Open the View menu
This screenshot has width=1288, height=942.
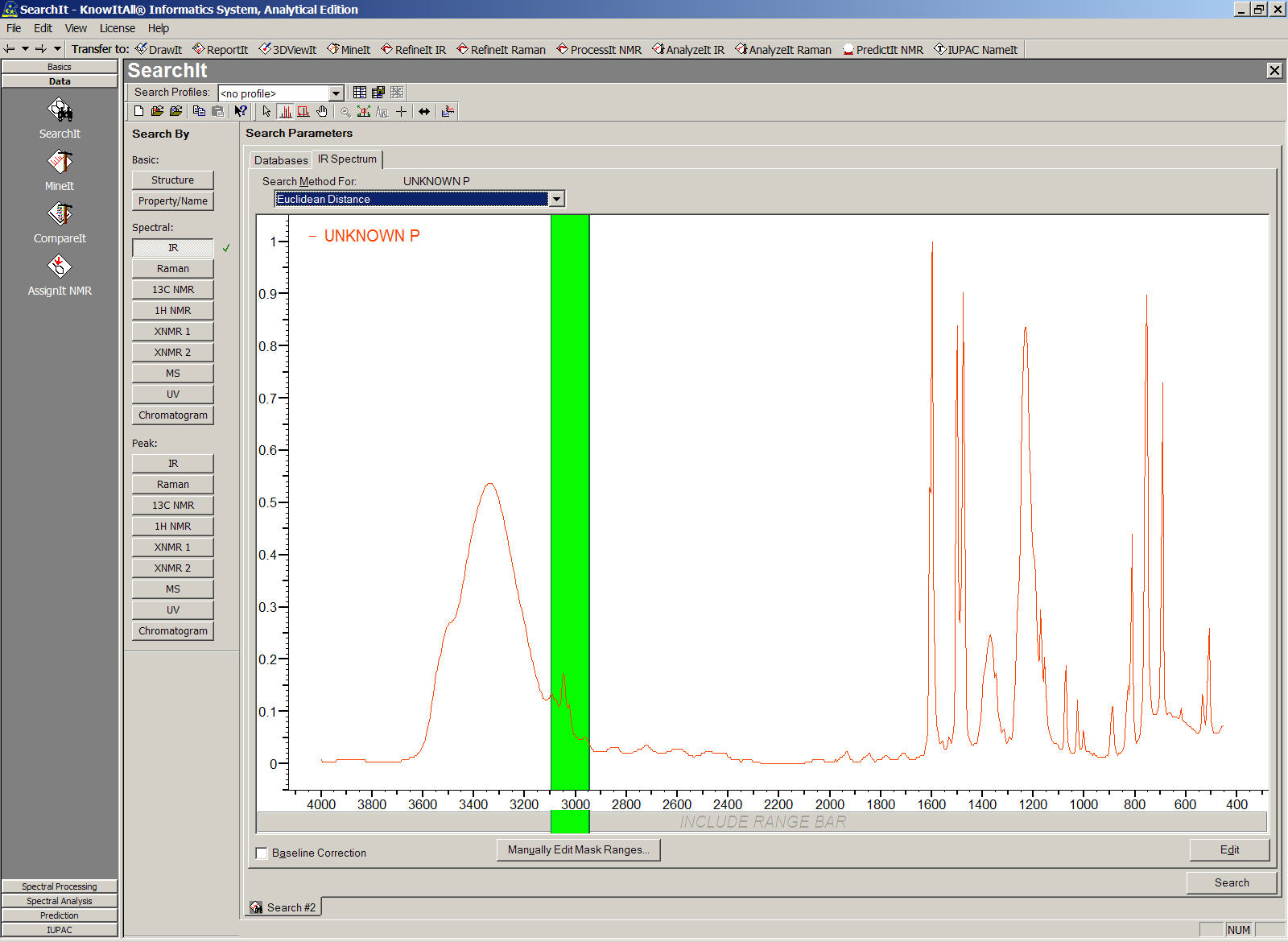[x=76, y=28]
